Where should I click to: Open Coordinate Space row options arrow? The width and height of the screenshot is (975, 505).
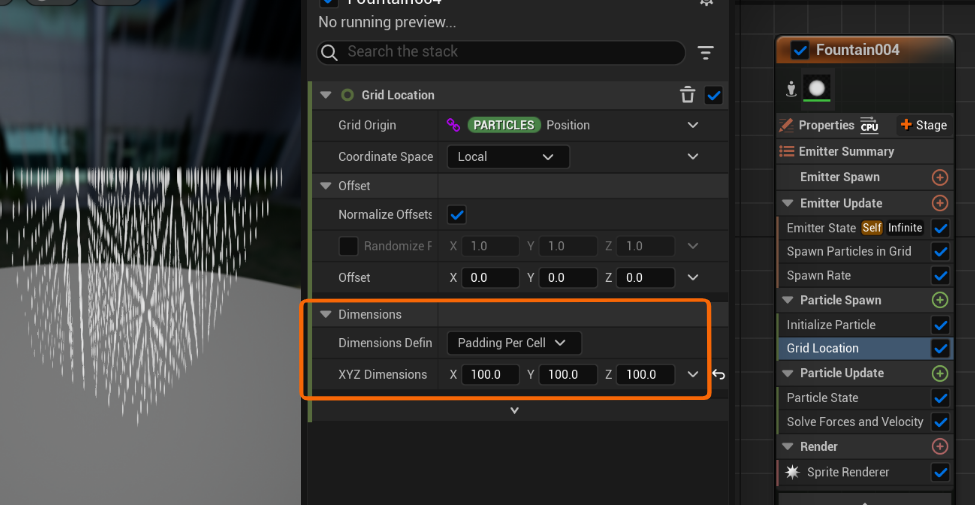[693, 157]
